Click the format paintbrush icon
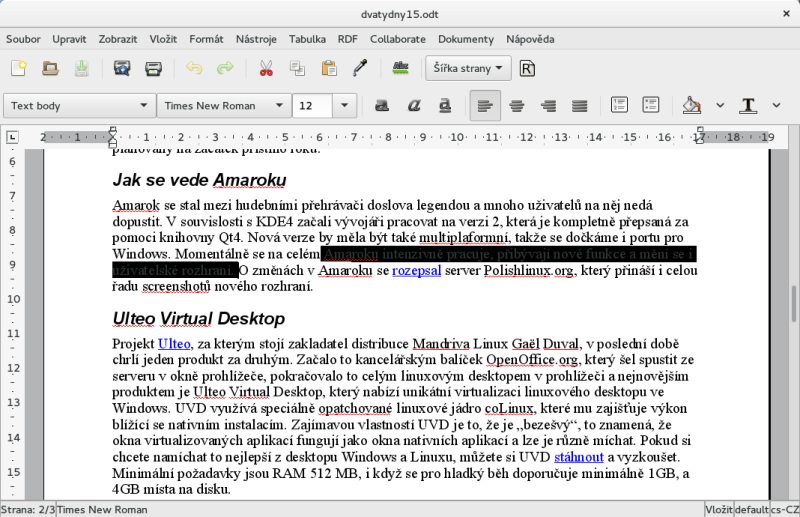This screenshot has height=517, width=800. (359, 68)
